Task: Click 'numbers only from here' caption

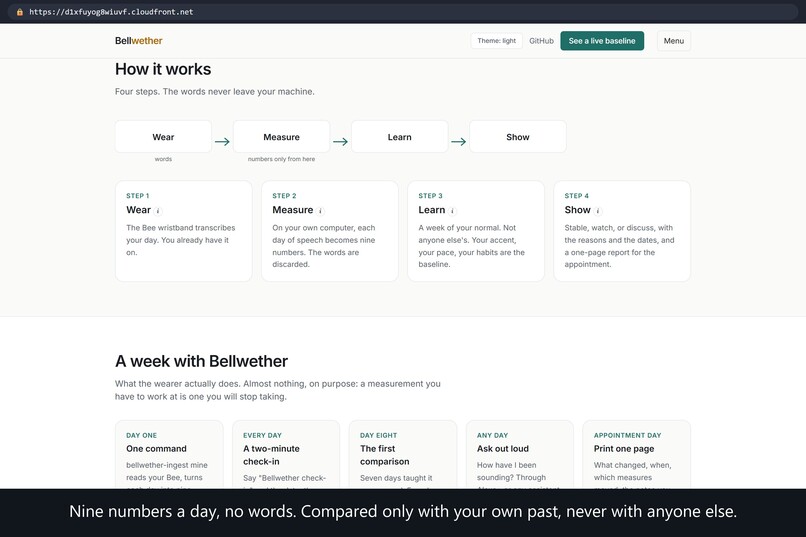Action: [281, 159]
